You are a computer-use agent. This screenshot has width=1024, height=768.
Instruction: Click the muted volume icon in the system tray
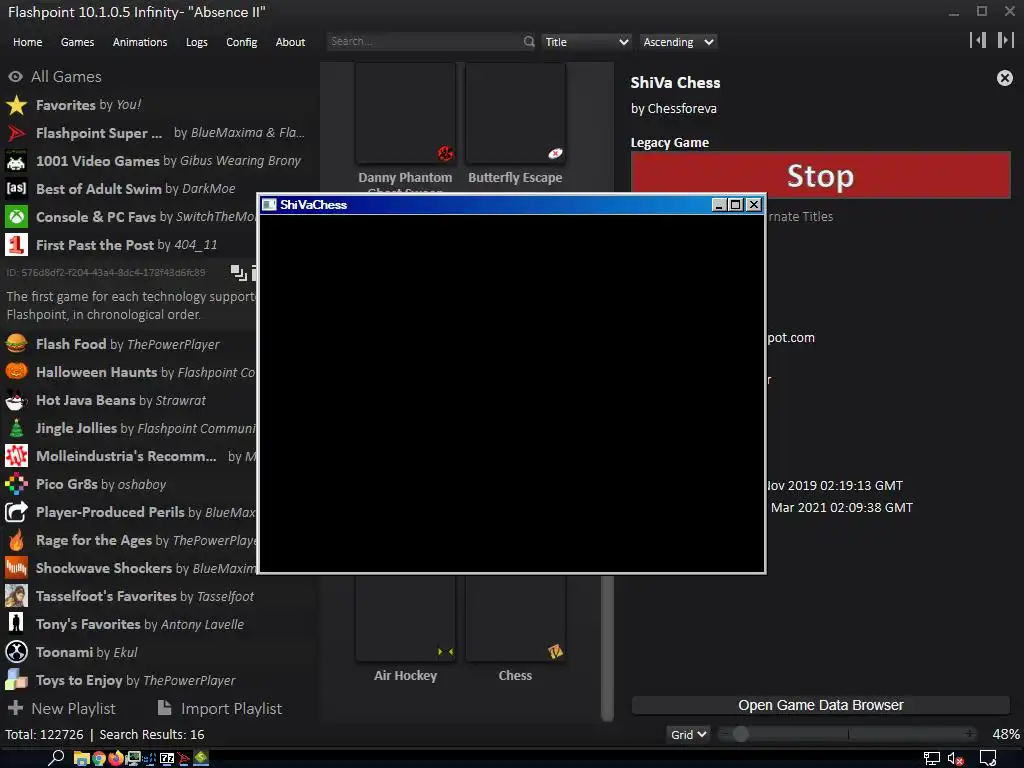(955, 759)
